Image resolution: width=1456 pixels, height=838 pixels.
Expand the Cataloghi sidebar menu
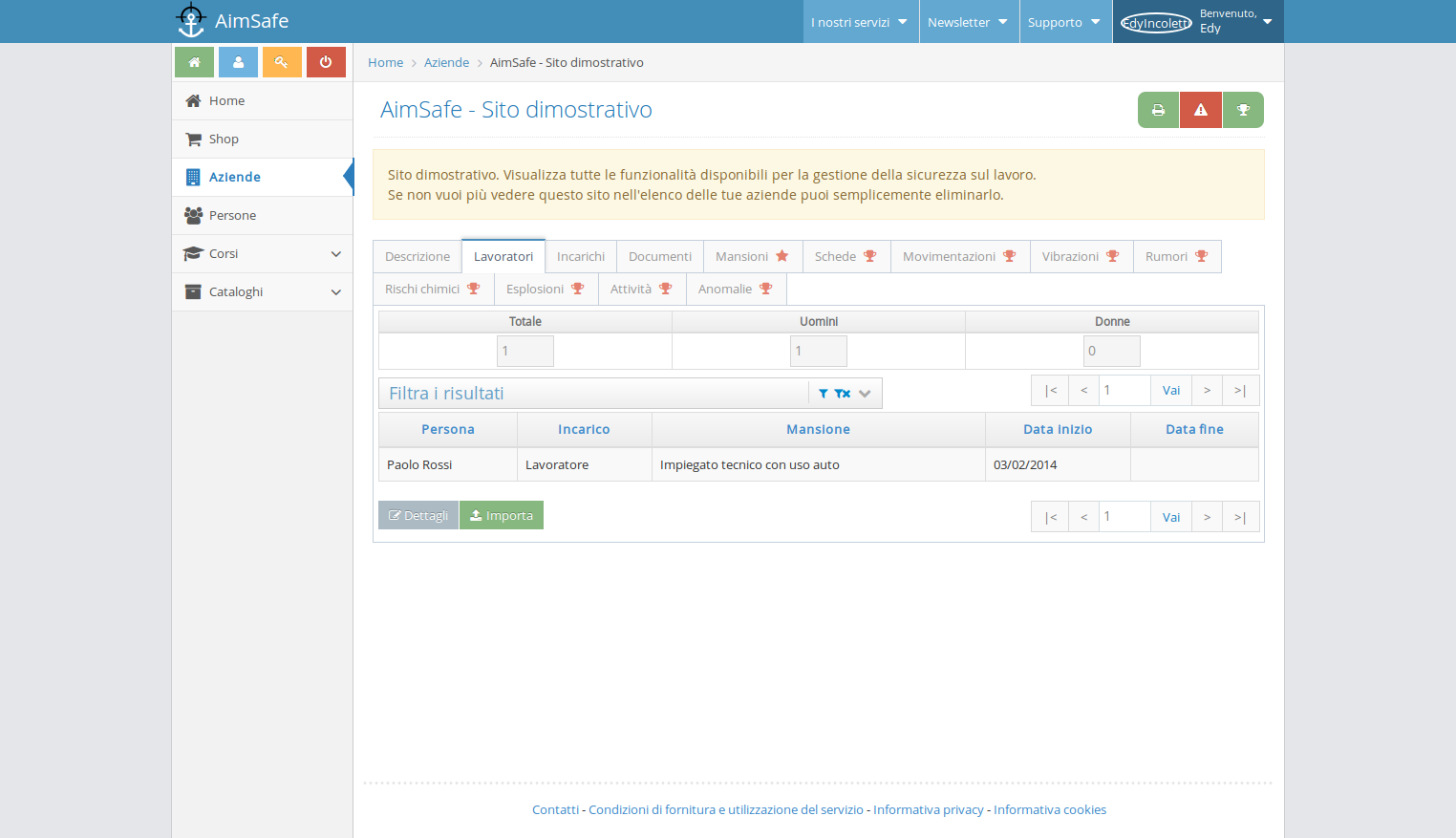tap(262, 292)
